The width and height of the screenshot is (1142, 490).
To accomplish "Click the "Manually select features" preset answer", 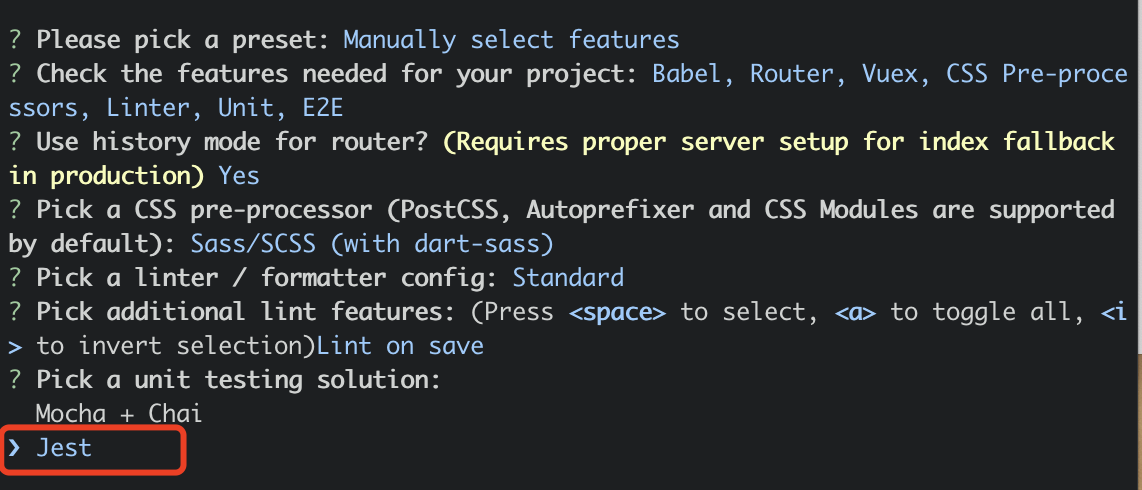I will click(511, 40).
